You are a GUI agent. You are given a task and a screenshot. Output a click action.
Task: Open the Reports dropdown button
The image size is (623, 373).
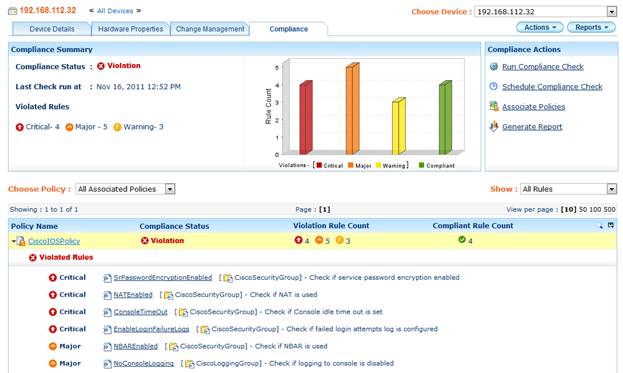[591, 27]
